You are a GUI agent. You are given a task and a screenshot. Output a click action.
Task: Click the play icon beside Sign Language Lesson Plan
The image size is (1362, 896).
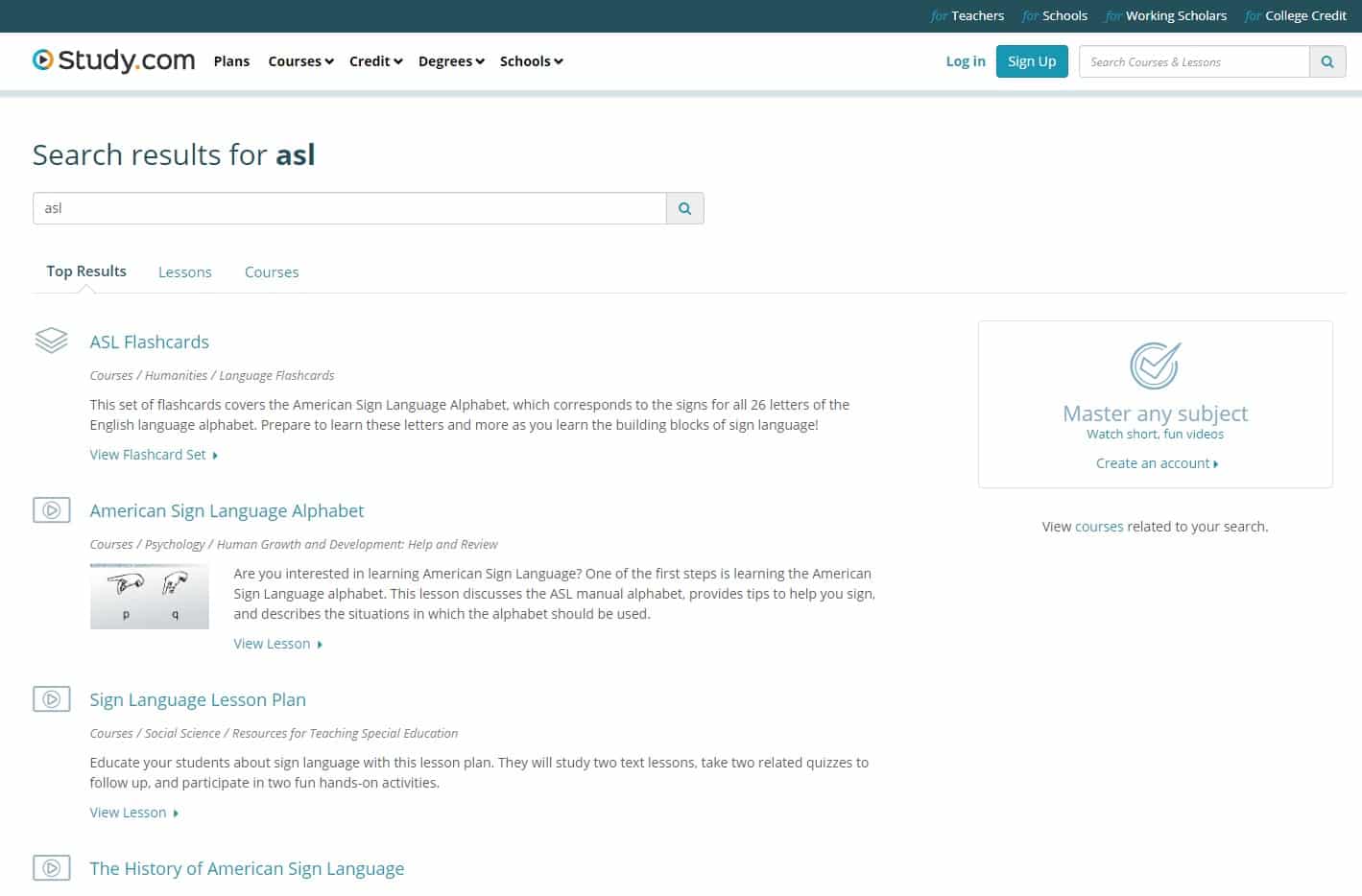pyautogui.click(x=52, y=699)
